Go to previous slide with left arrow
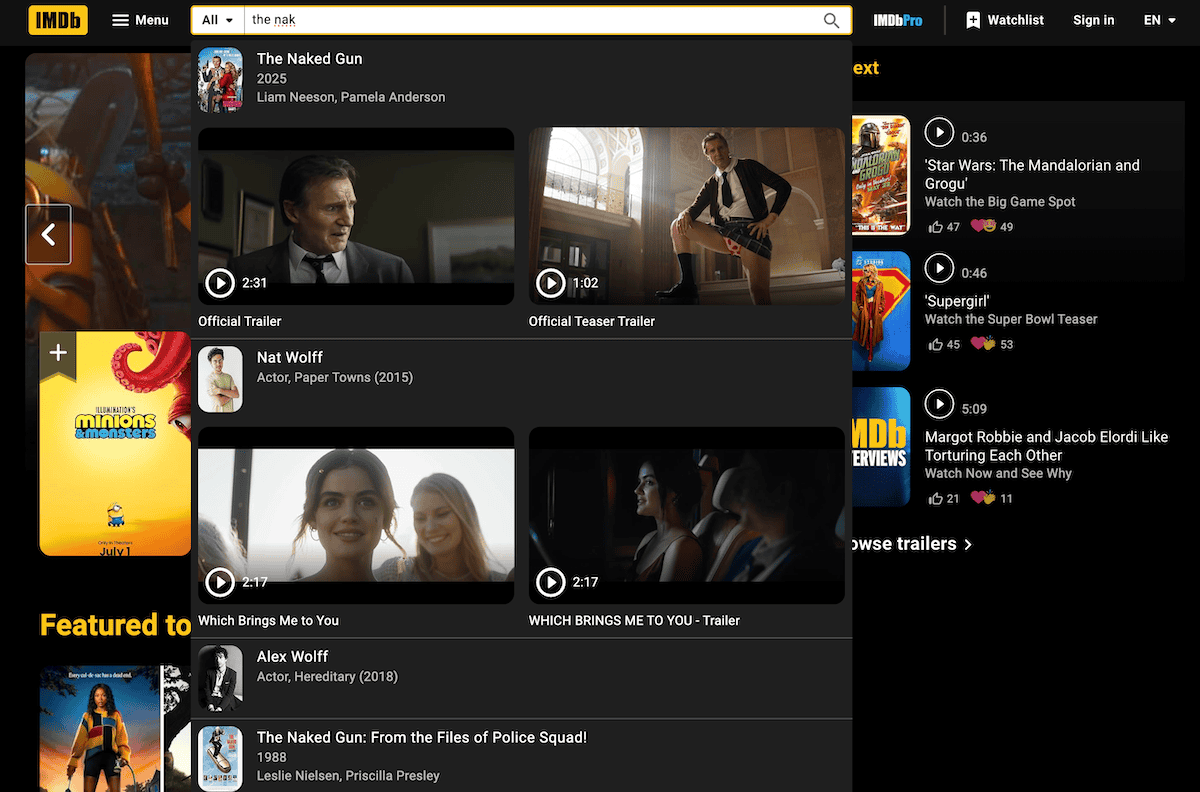 pyautogui.click(x=48, y=235)
